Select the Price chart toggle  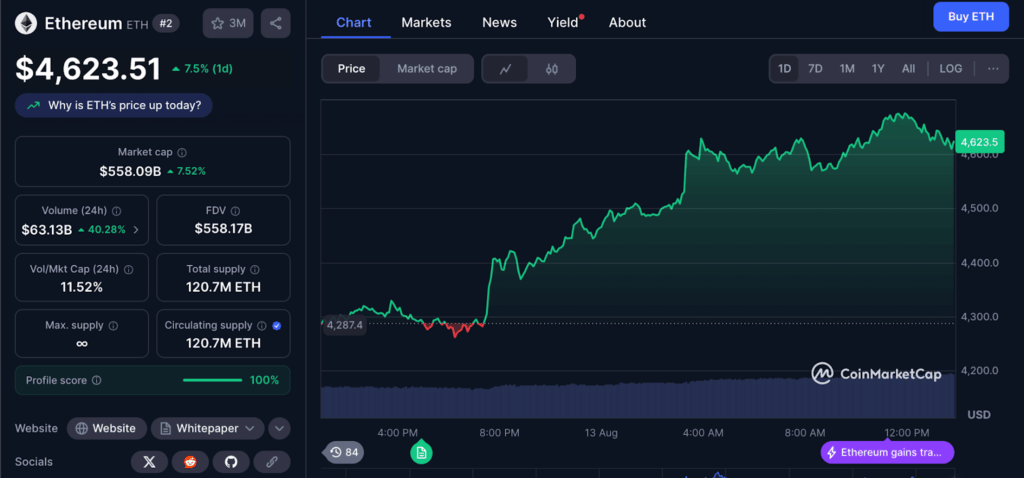352,69
